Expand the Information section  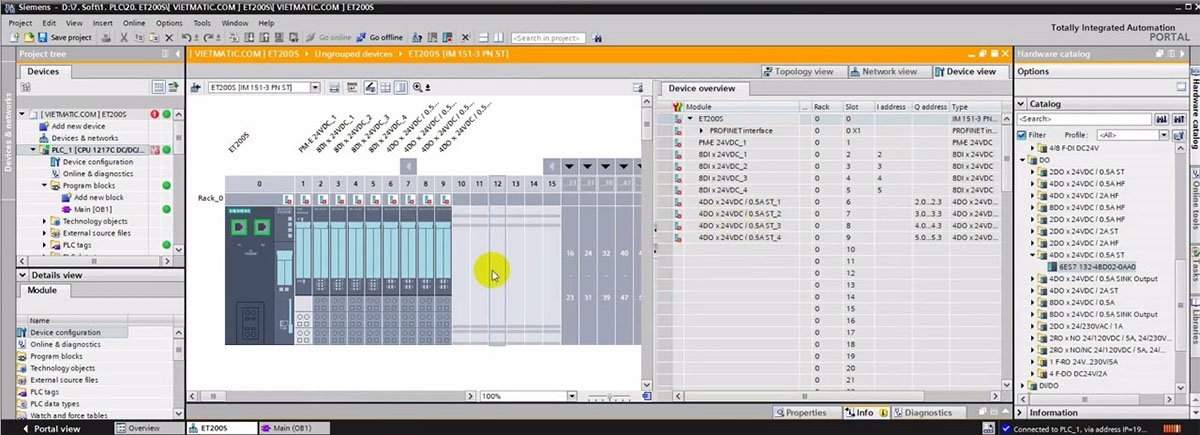click(1022, 412)
